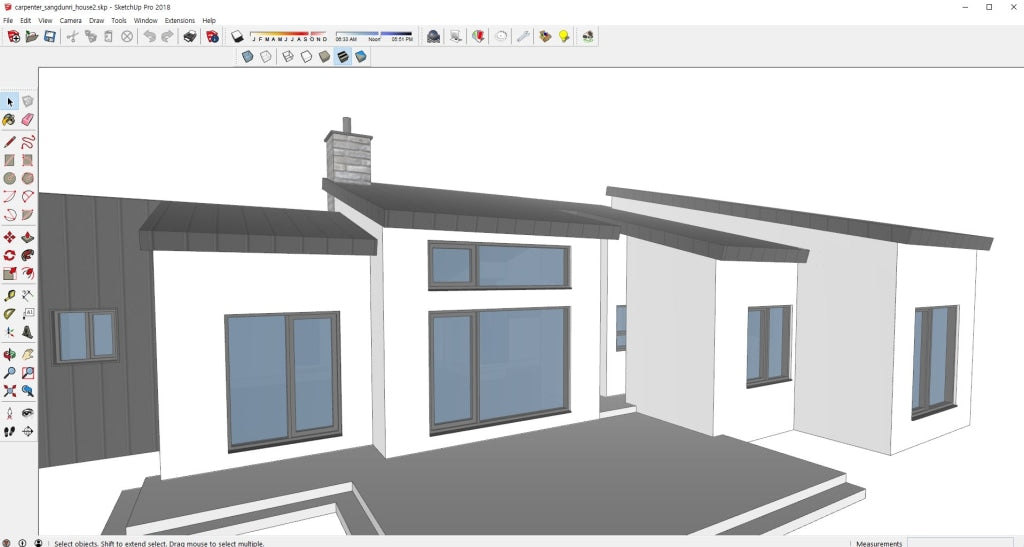Open the Extensions menu
1024x547 pixels.
pyautogui.click(x=180, y=20)
